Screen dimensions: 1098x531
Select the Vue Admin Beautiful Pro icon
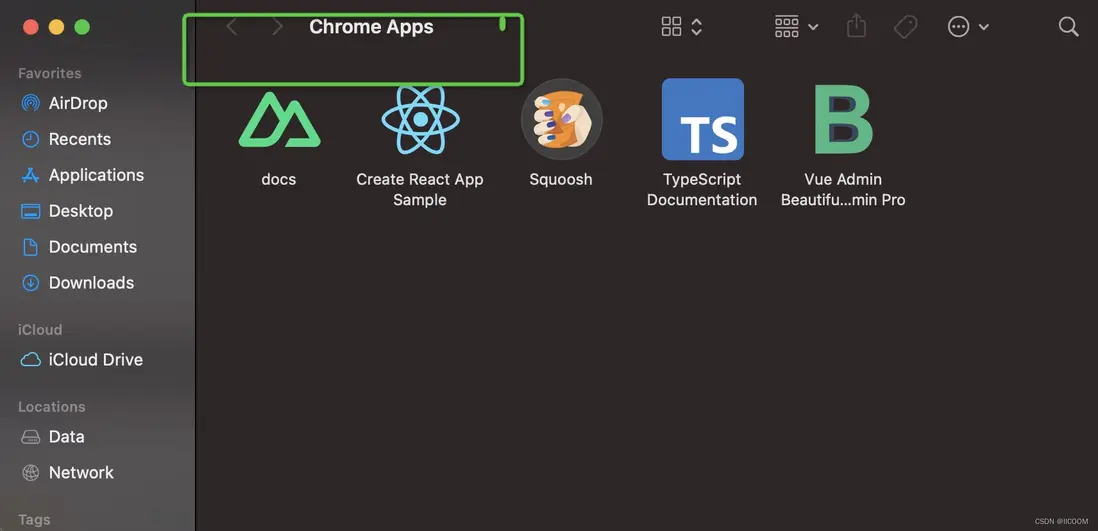coord(843,119)
